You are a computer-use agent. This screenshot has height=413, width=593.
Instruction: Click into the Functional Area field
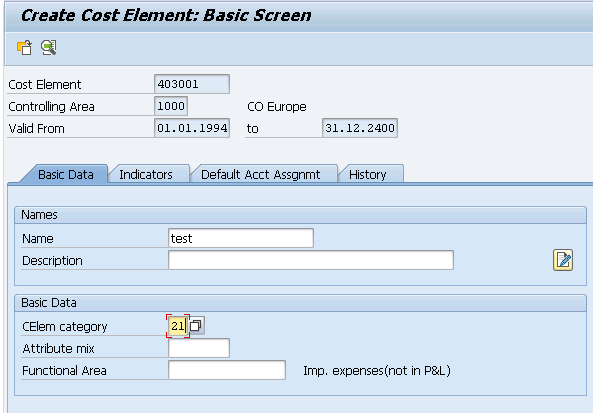click(227, 370)
